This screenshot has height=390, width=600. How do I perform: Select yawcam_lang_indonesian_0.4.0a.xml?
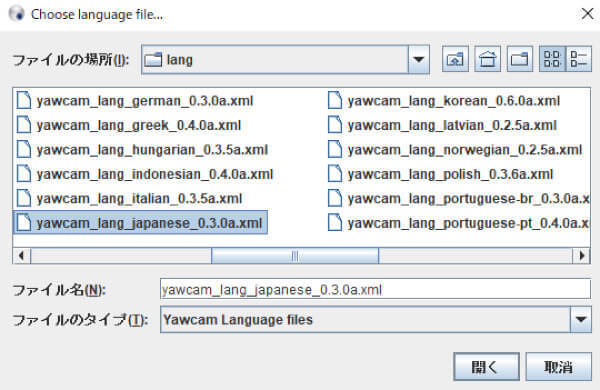point(145,175)
